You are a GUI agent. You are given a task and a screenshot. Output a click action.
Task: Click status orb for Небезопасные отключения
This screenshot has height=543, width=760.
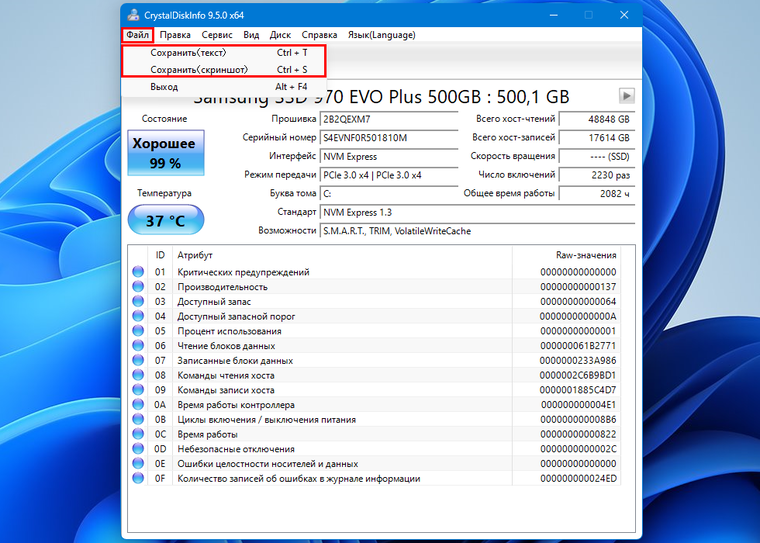tap(138, 449)
